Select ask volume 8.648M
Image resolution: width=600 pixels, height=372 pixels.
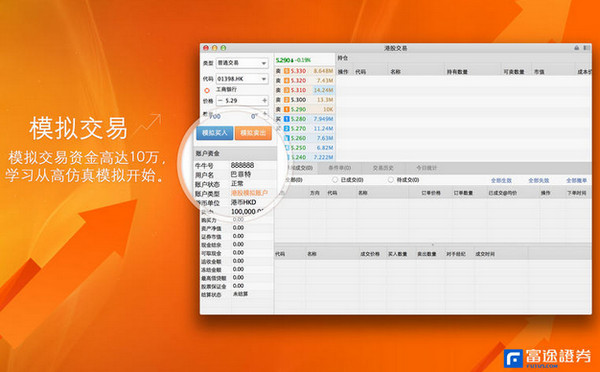pyautogui.click(x=323, y=71)
